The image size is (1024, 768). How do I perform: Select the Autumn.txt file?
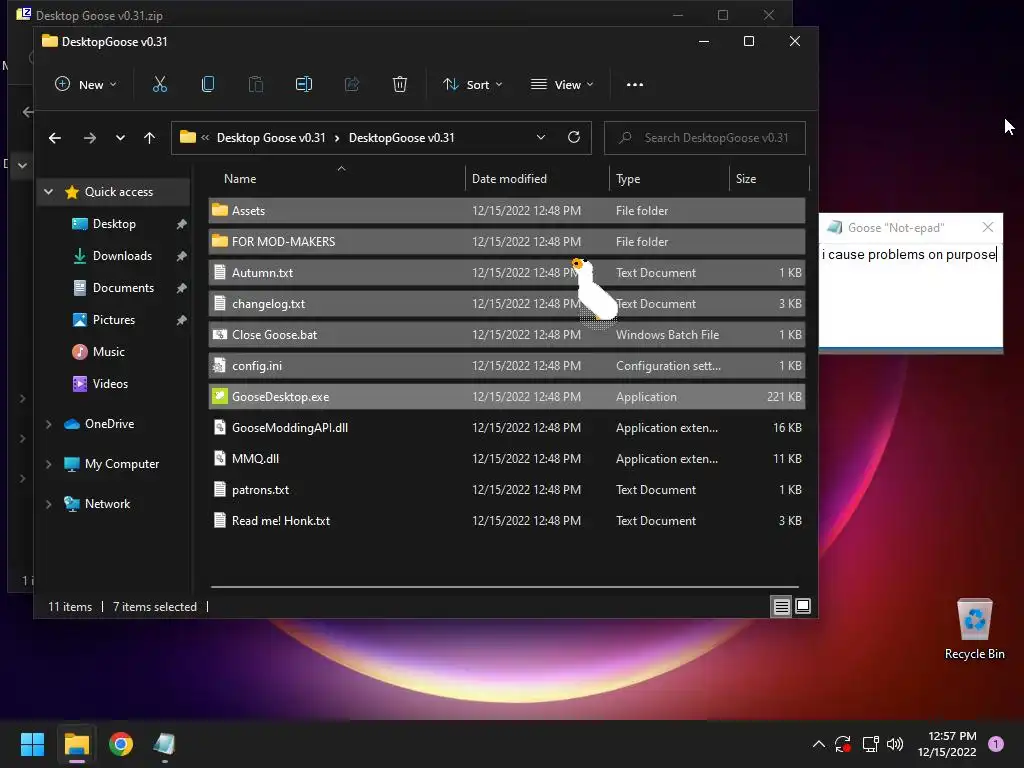pyautogui.click(x=506, y=272)
